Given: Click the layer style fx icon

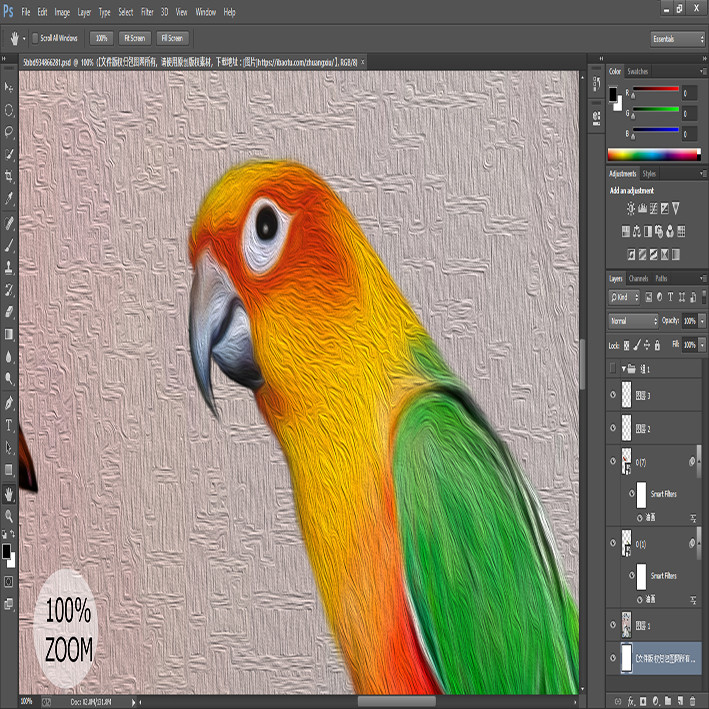Looking at the screenshot, I should coord(631,701).
